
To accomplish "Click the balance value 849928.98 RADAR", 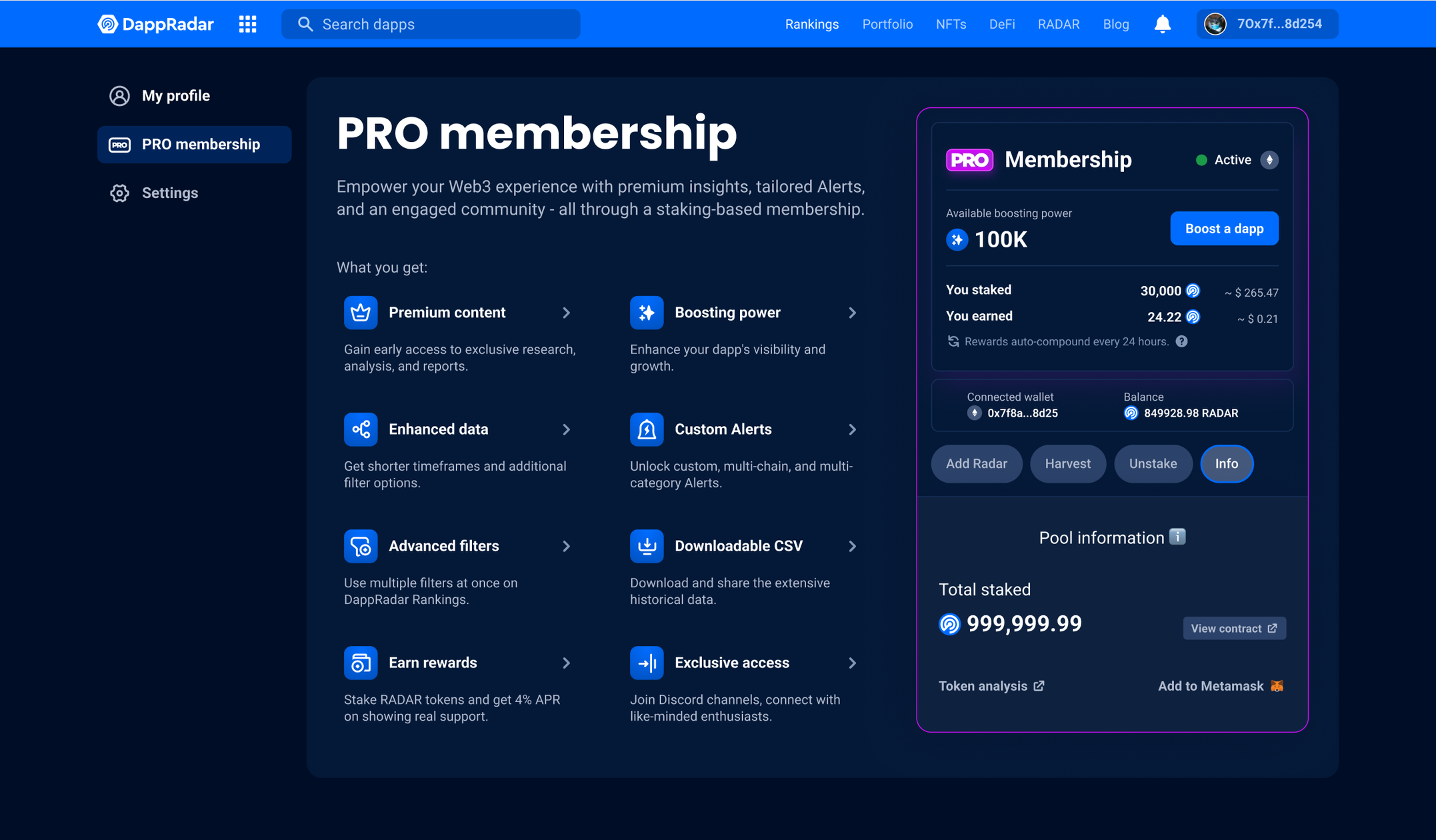I will (x=1191, y=413).
